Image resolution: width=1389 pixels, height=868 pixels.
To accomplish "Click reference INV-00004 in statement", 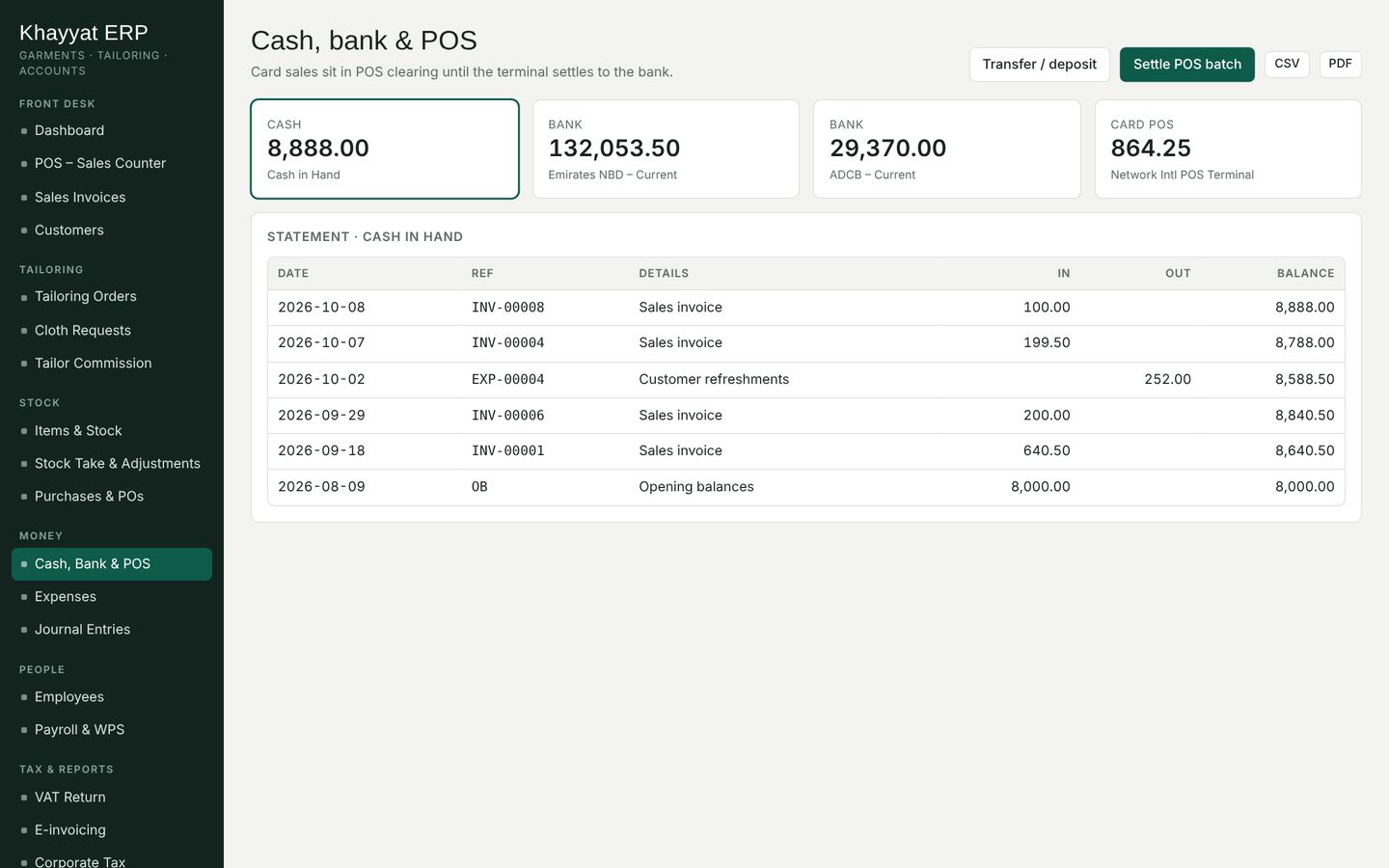I will (x=508, y=342).
